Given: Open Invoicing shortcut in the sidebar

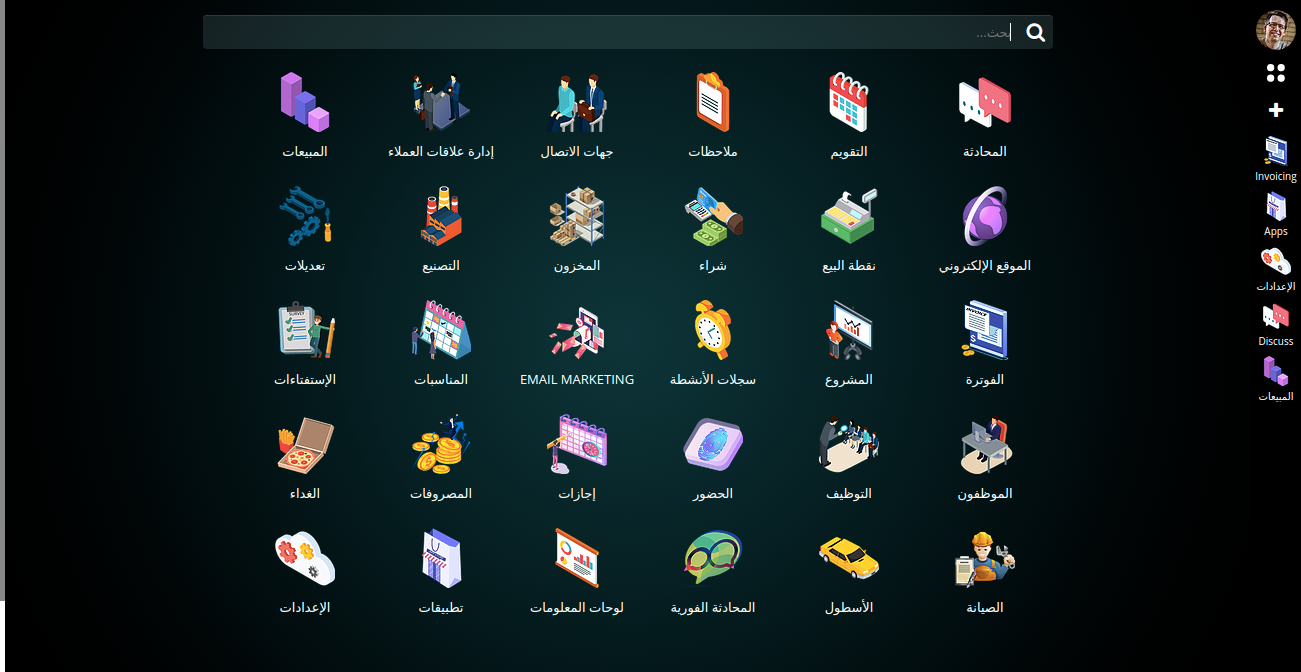Looking at the screenshot, I should coord(1275,159).
